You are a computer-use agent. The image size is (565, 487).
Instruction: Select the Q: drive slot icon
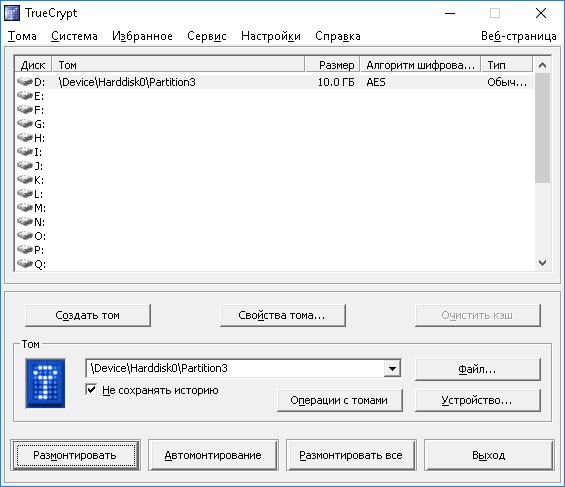click(25, 264)
